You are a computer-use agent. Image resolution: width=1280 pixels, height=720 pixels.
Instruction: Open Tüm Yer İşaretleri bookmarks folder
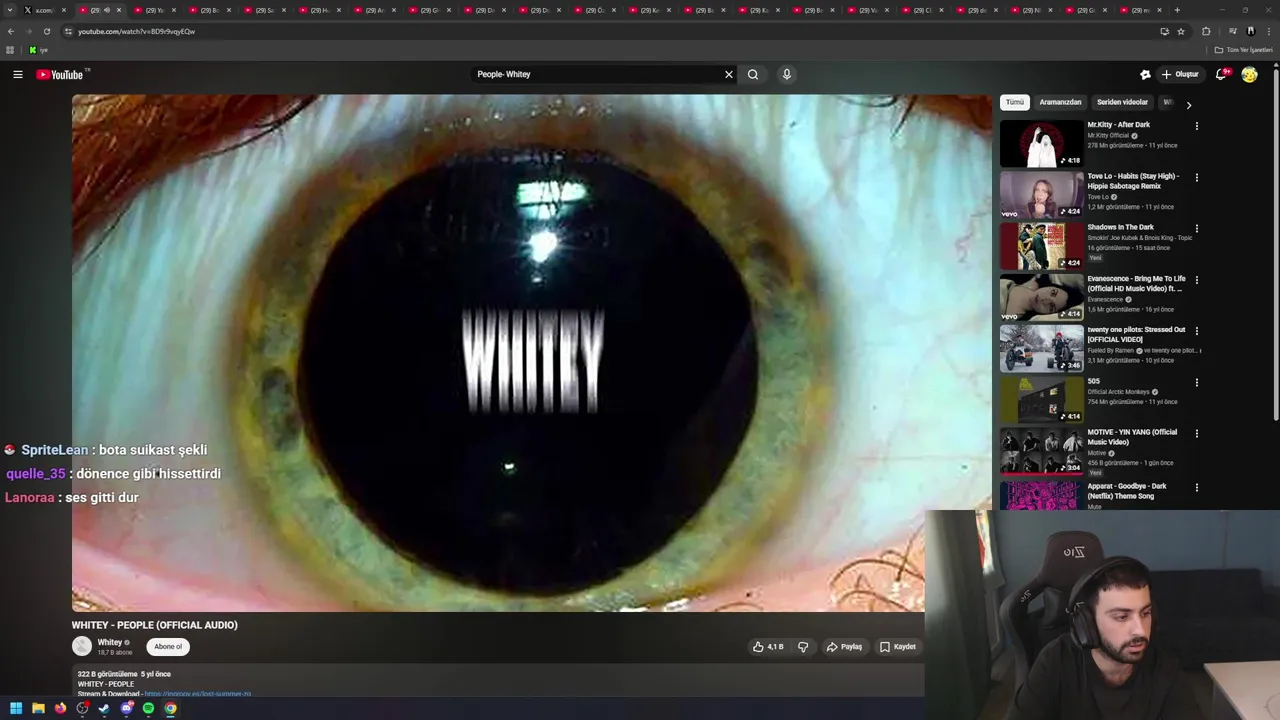1245,50
